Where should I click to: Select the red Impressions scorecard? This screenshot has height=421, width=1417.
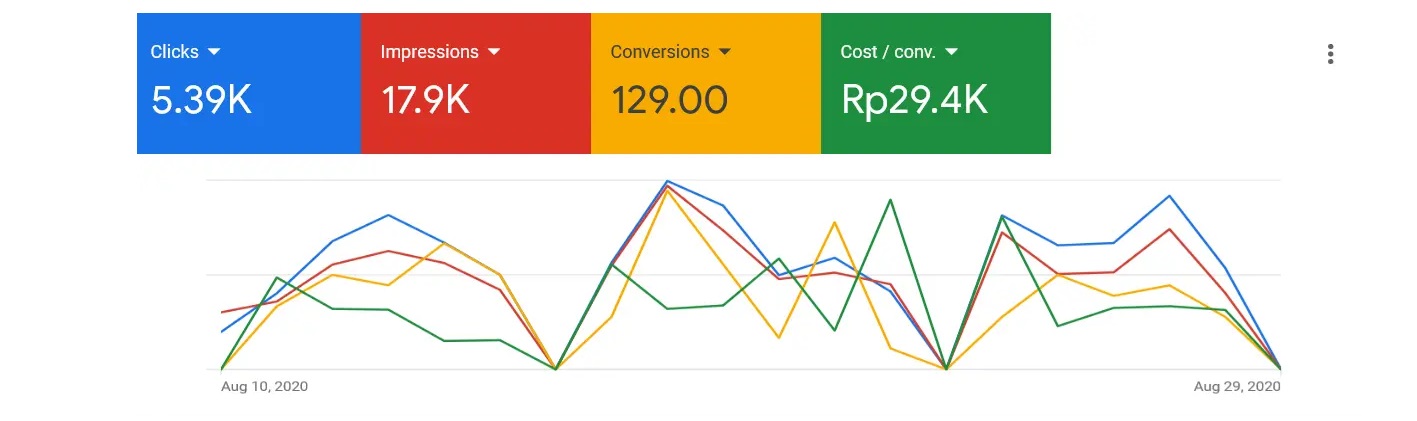point(476,83)
